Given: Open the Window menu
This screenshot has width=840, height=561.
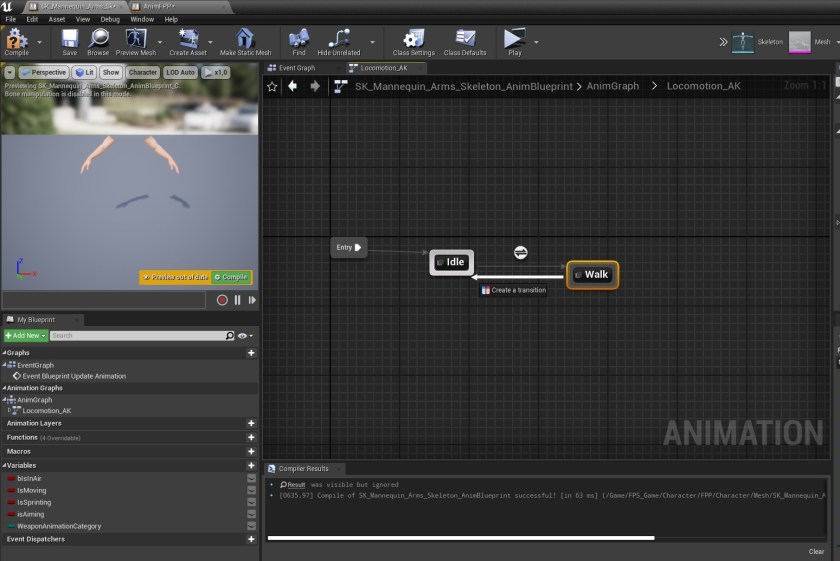Looking at the screenshot, I should pos(142,19).
